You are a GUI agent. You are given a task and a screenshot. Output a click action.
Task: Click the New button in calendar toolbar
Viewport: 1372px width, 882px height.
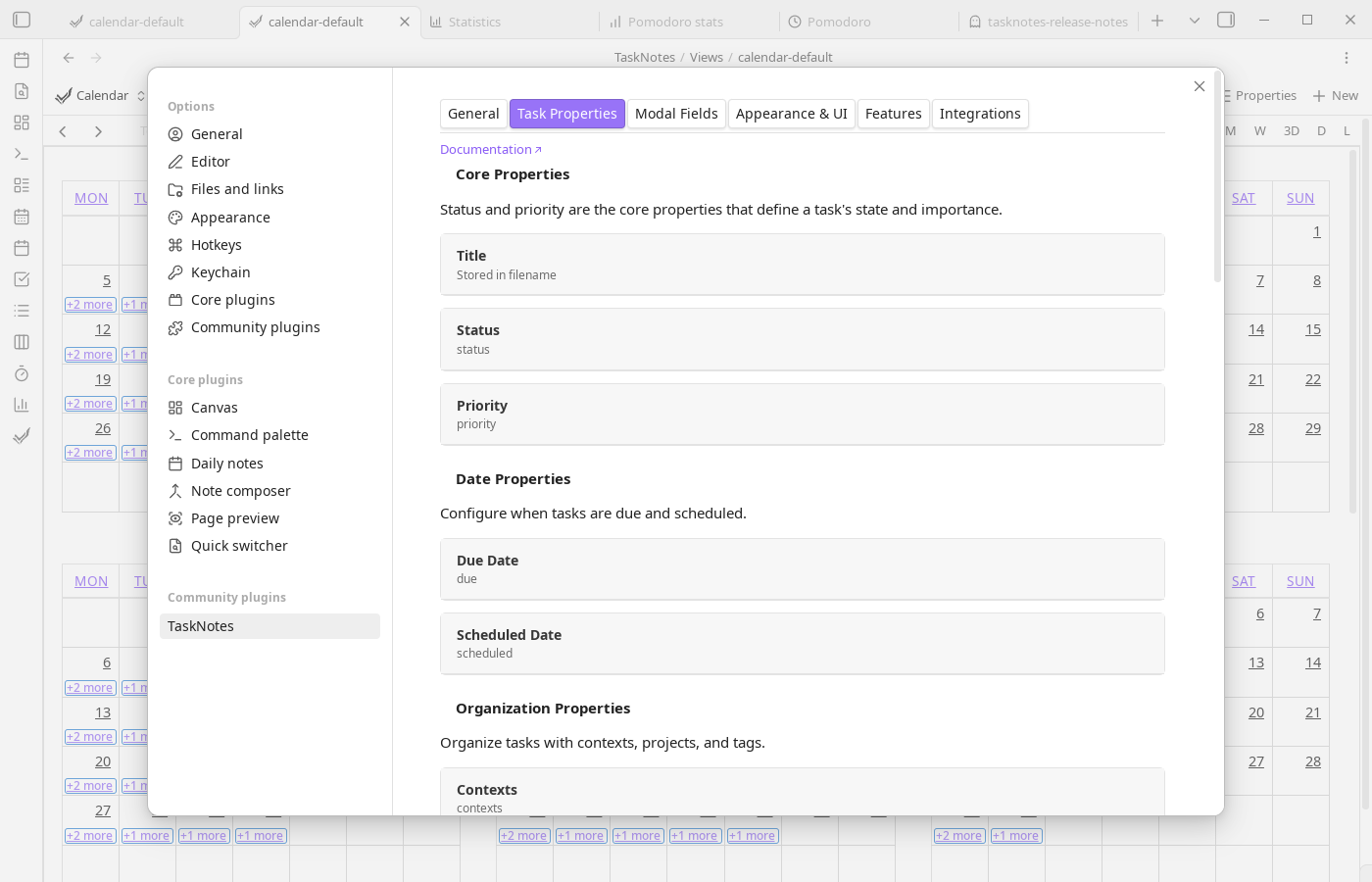(x=1336, y=95)
